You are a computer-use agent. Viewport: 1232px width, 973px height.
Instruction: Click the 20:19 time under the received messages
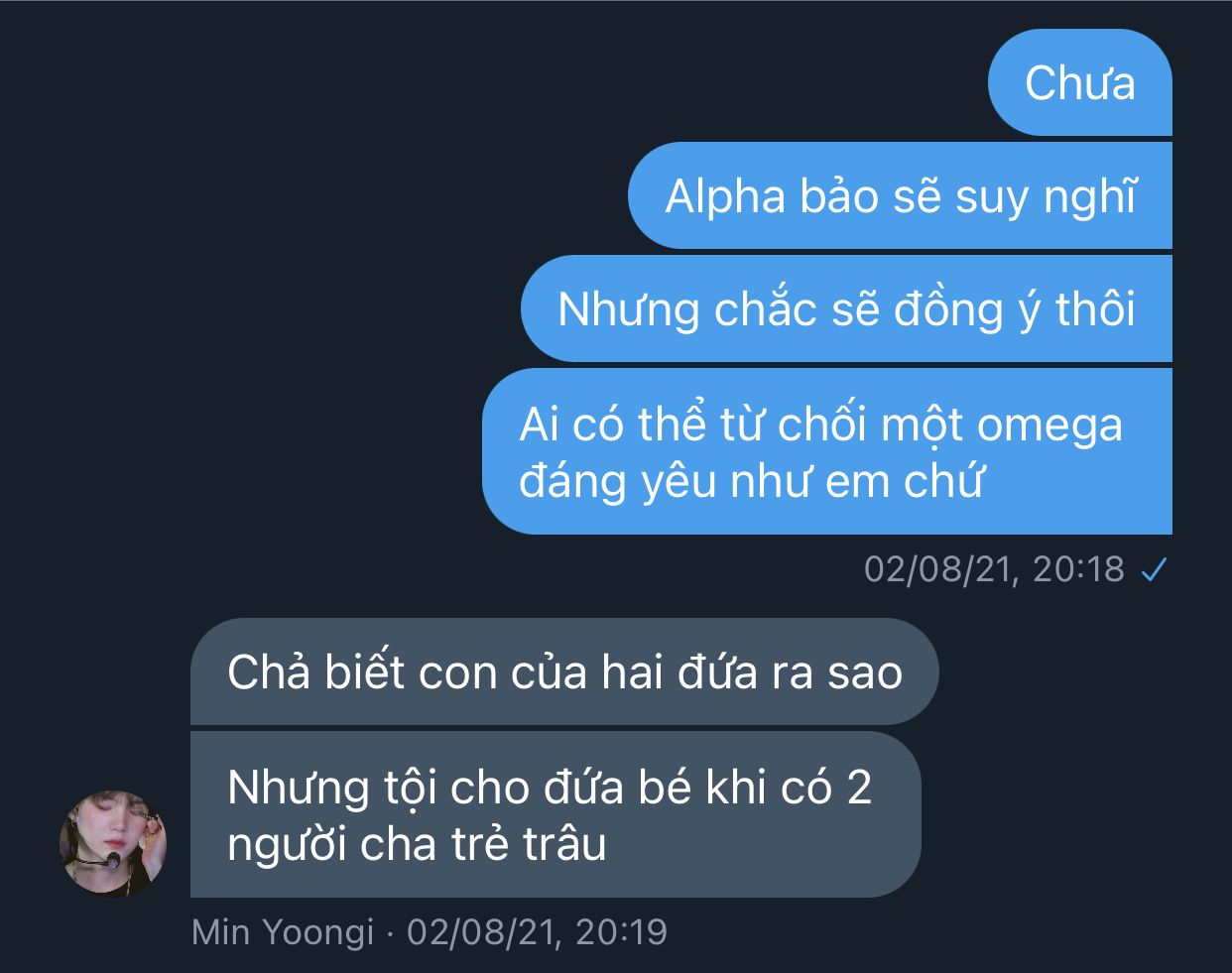(621, 932)
